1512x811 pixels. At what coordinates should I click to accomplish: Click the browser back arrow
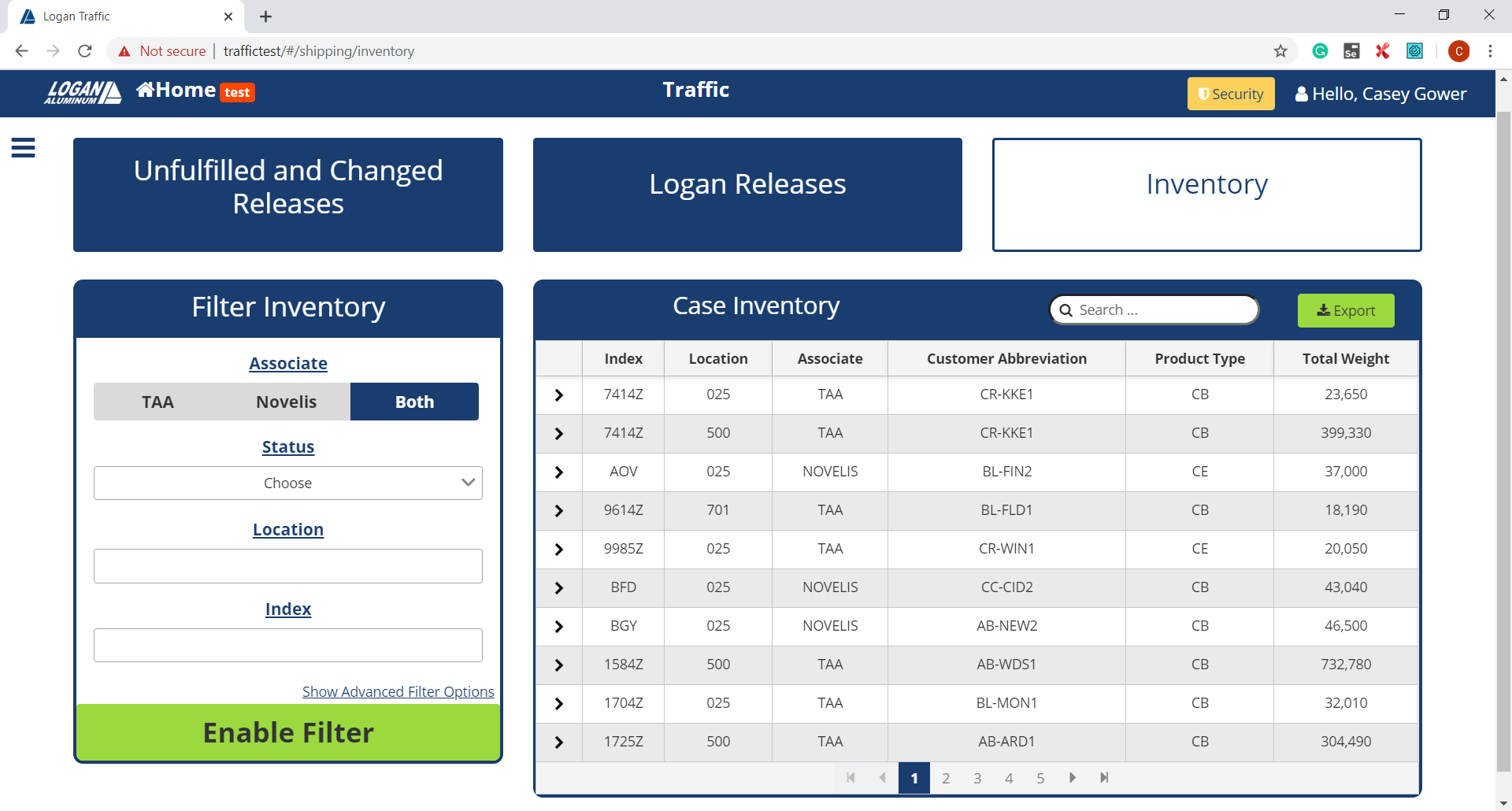[x=21, y=51]
